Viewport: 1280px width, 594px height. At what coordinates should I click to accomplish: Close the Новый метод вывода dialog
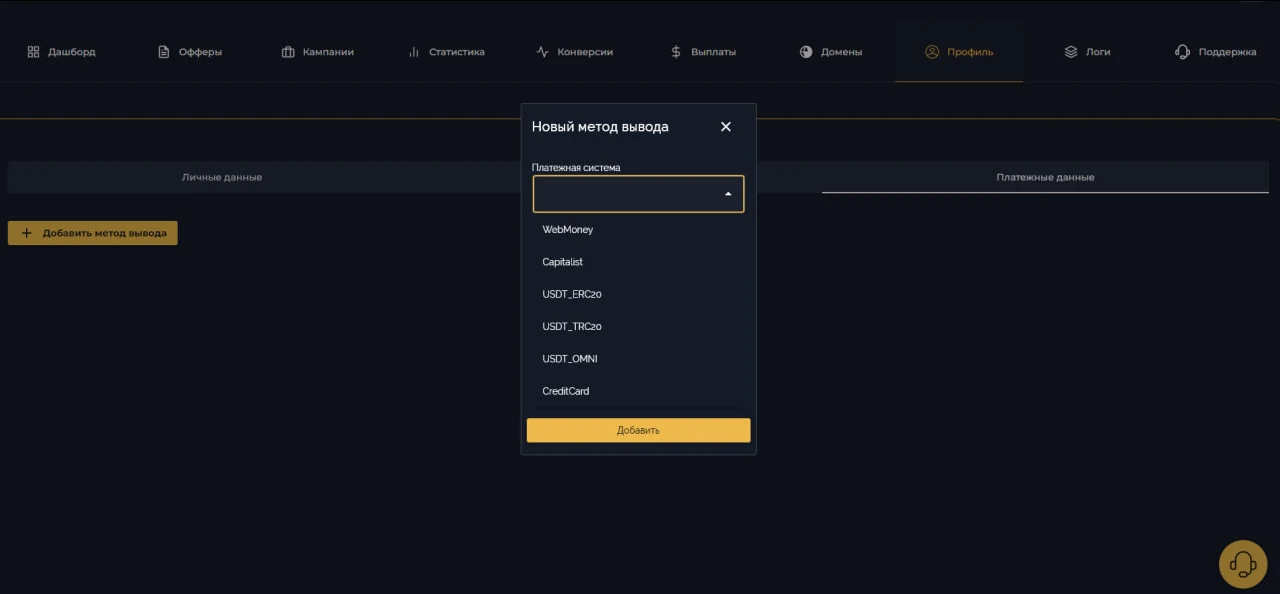726,127
